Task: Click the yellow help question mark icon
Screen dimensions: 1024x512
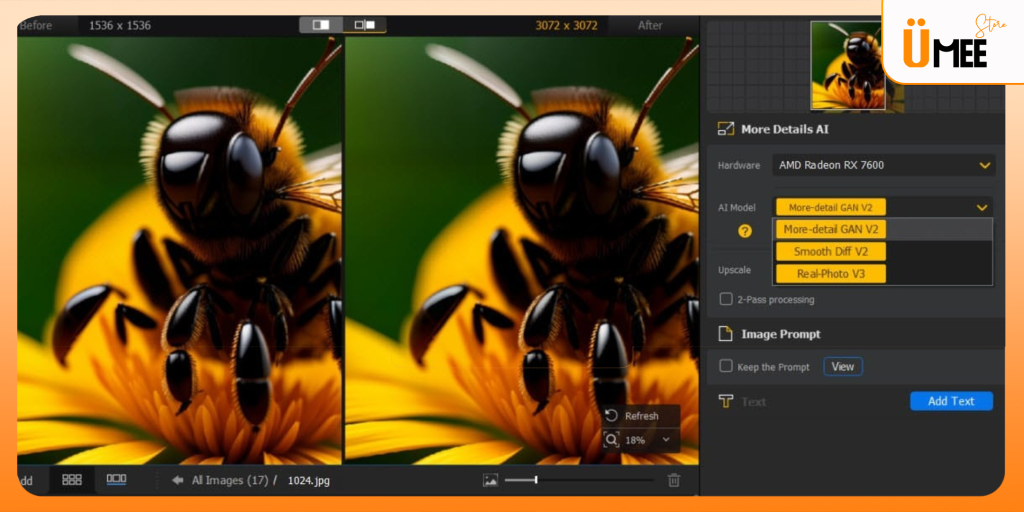Action: [745, 231]
